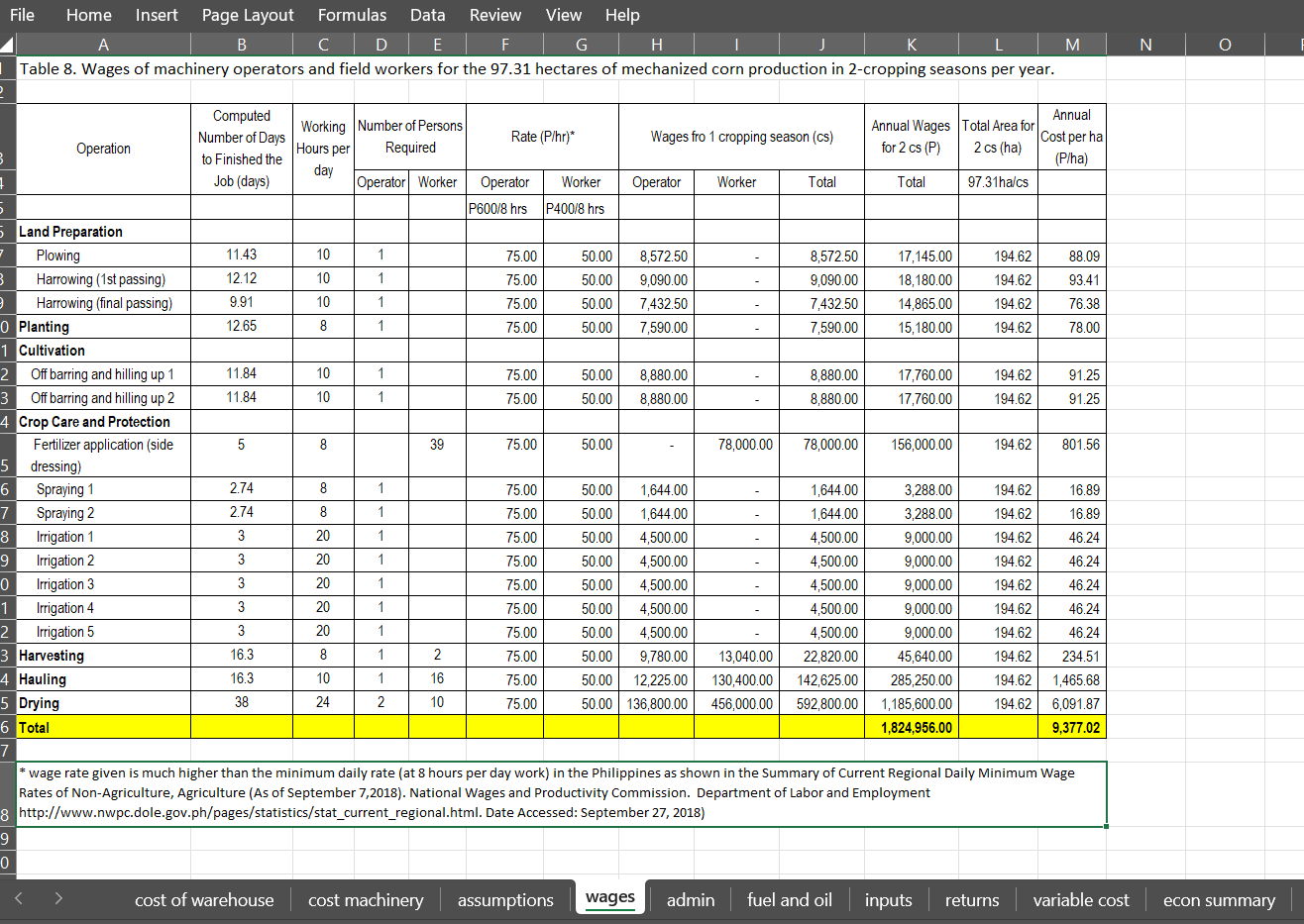The image size is (1304, 924).
Task: Select Planting operator wages 7,590.00
Action: [656, 327]
